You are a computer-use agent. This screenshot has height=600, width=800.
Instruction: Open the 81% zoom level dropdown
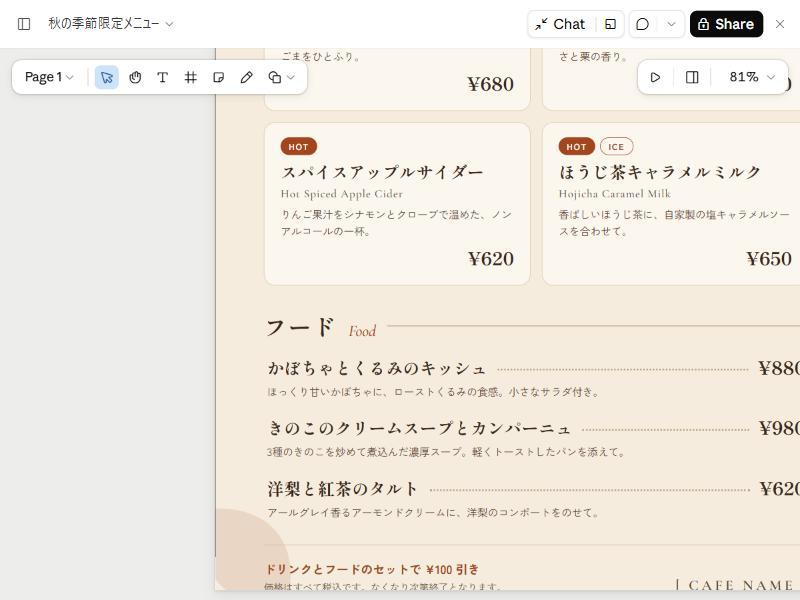[x=752, y=77]
